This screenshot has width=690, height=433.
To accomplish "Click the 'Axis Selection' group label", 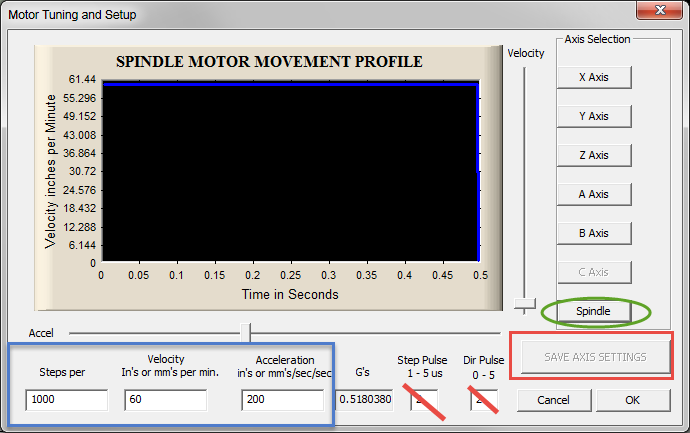I will click(597, 40).
